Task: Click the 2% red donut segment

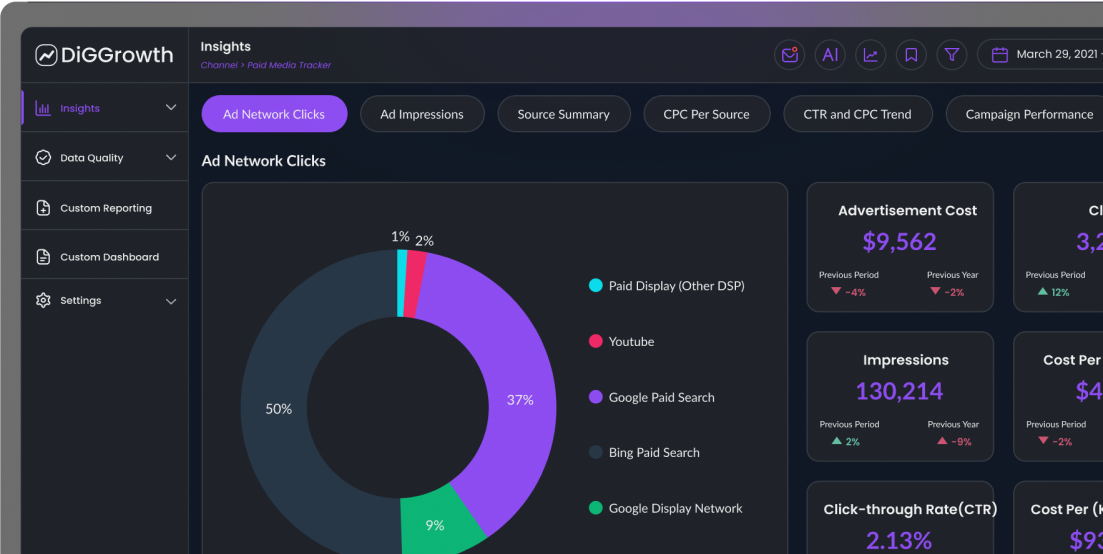Action: (416, 285)
